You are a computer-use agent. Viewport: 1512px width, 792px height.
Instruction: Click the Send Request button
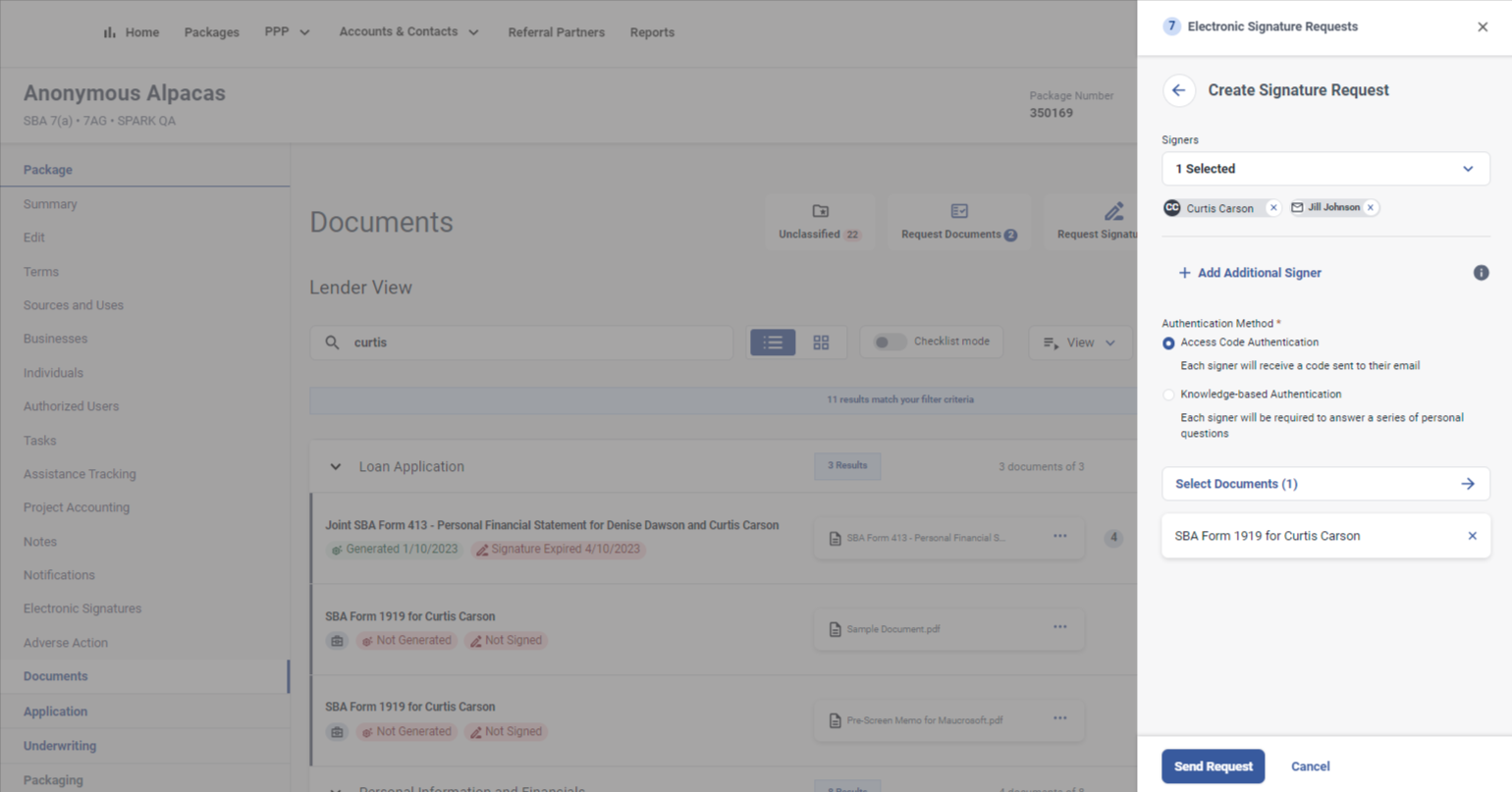[x=1213, y=766]
